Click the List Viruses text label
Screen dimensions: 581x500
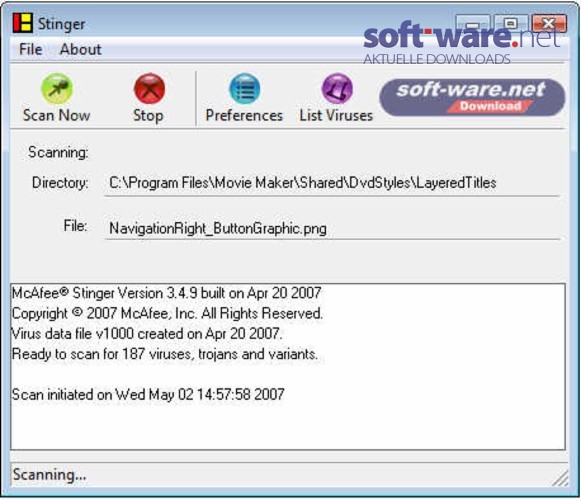point(336,115)
